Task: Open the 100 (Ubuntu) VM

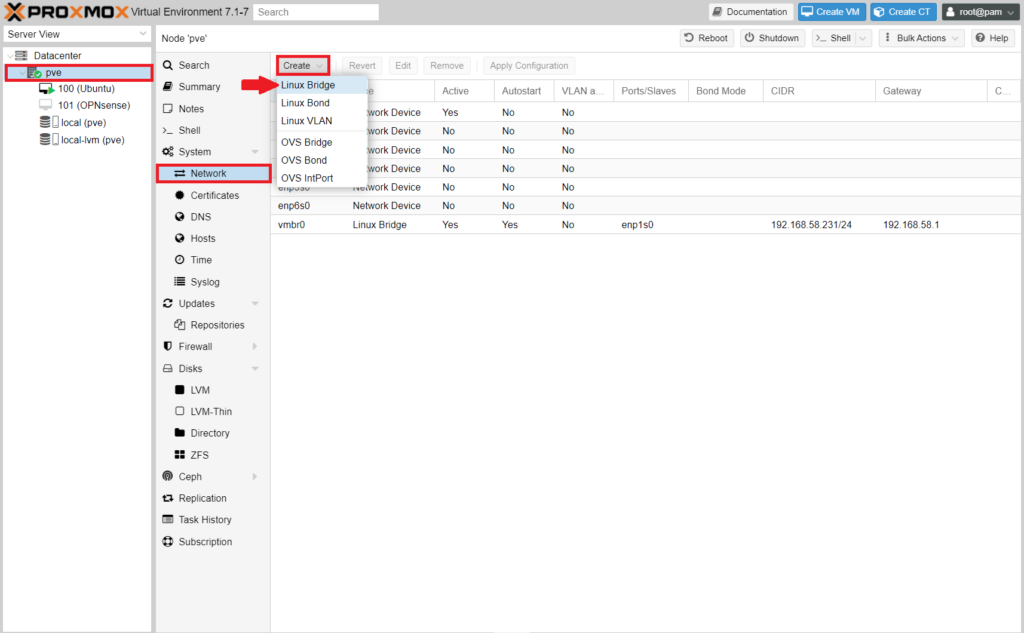Action: [86, 88]
